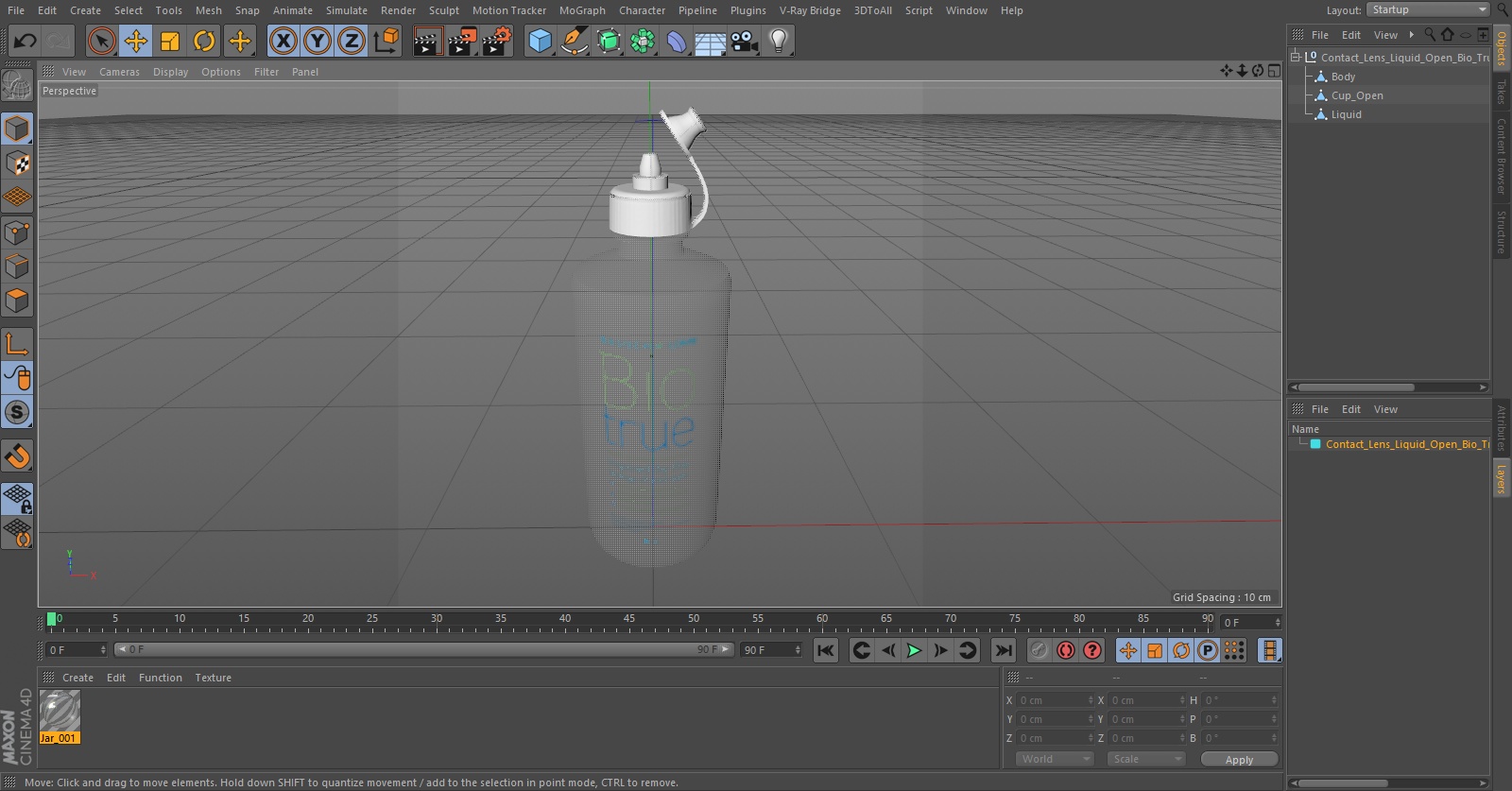The width and height of the screenshot is (1512, 791).
Task: Toggle Autokeying button
Action: tap(1066, 650)
